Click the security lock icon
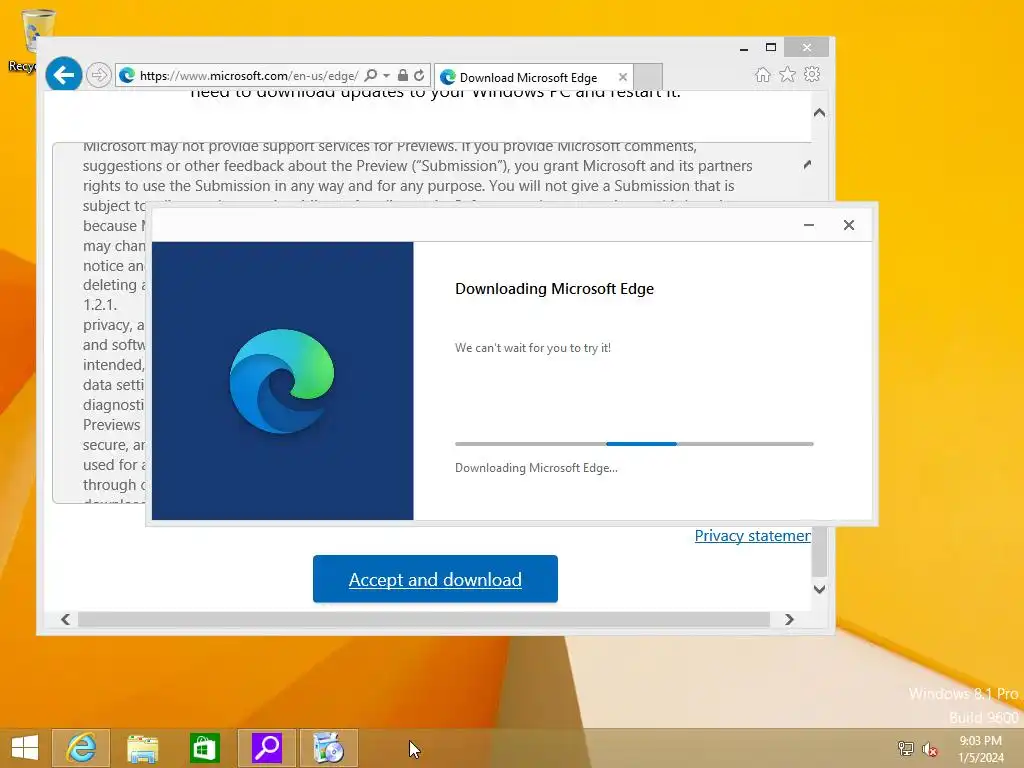This screenshot has height=768, width=1024. coord(403,75)
